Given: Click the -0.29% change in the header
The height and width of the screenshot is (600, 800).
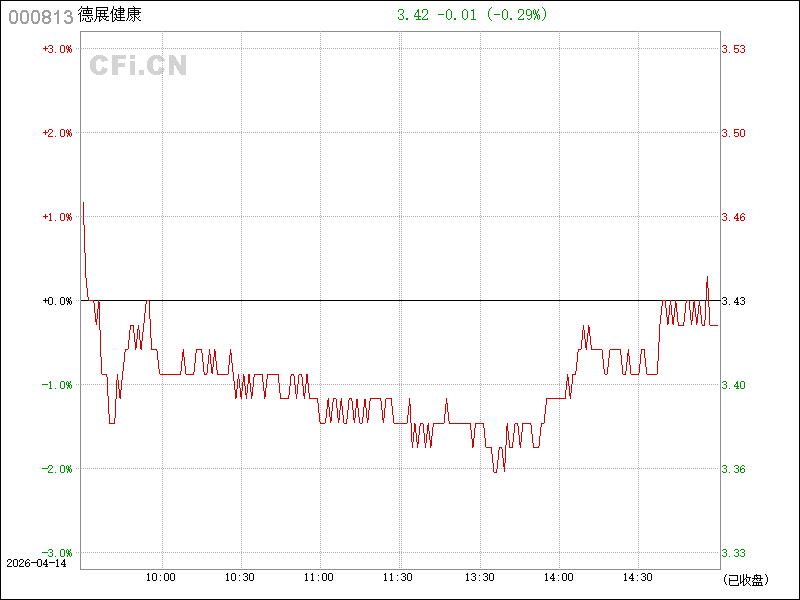Looking at the screenshot, I should (x=516, y=15).
